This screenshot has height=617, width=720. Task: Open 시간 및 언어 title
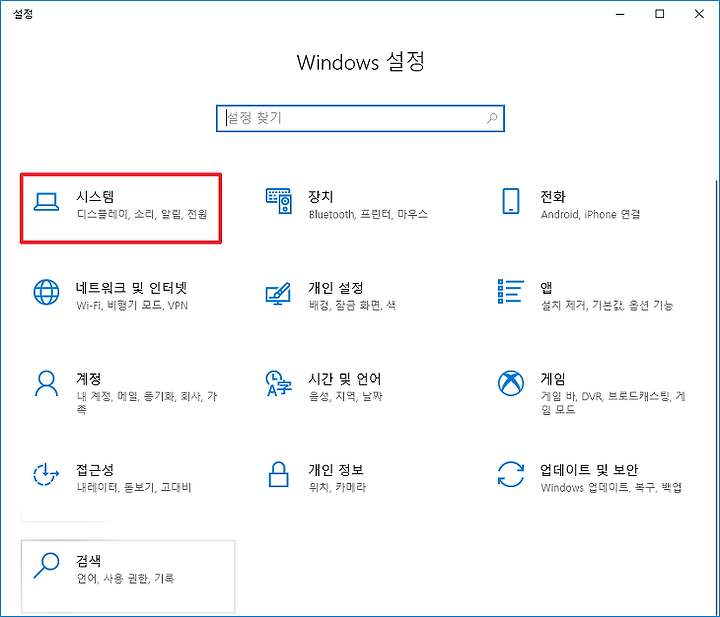point(344,379)
